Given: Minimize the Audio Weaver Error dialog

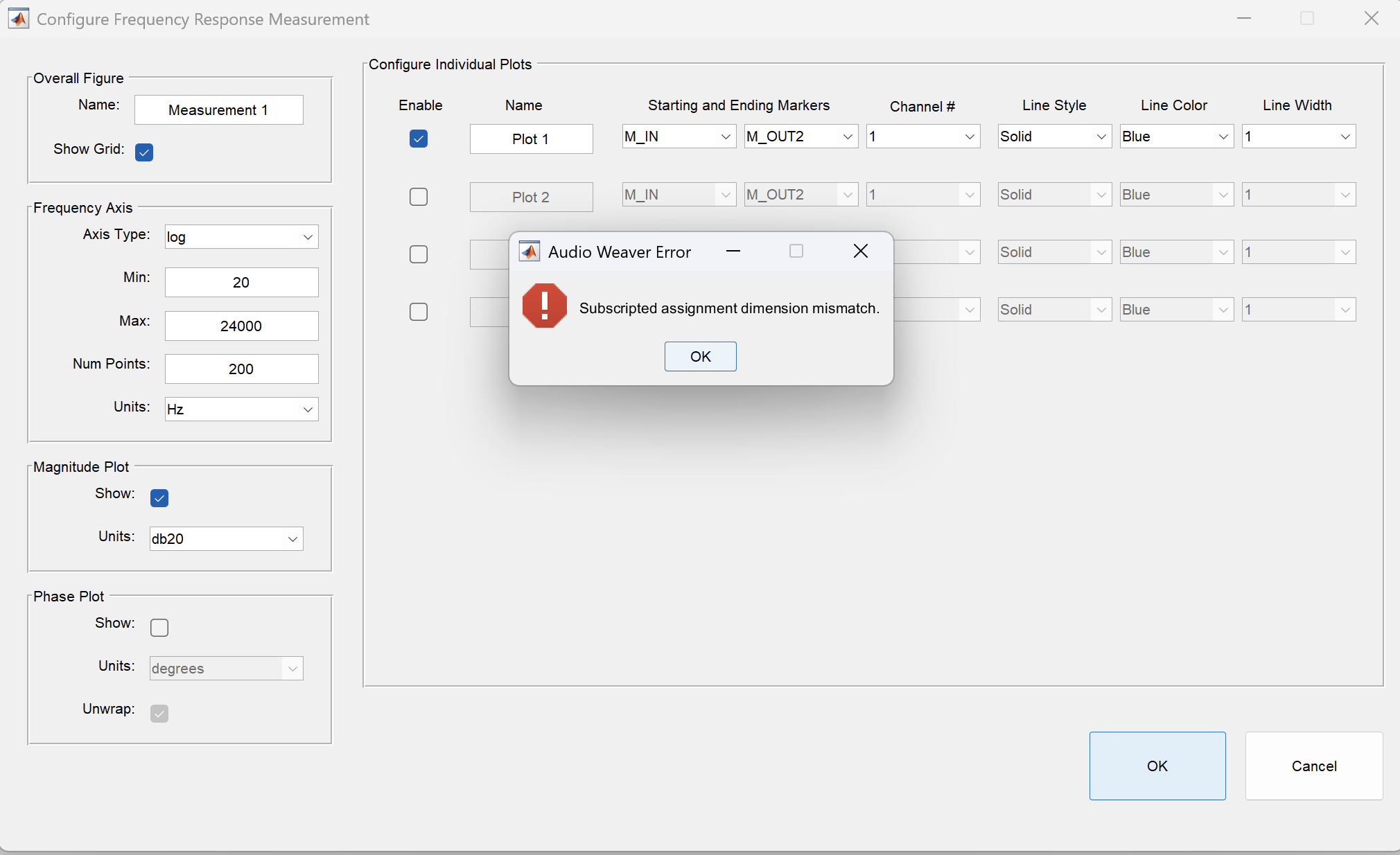Looking at the screenshot, I should [x=733, y=251].
